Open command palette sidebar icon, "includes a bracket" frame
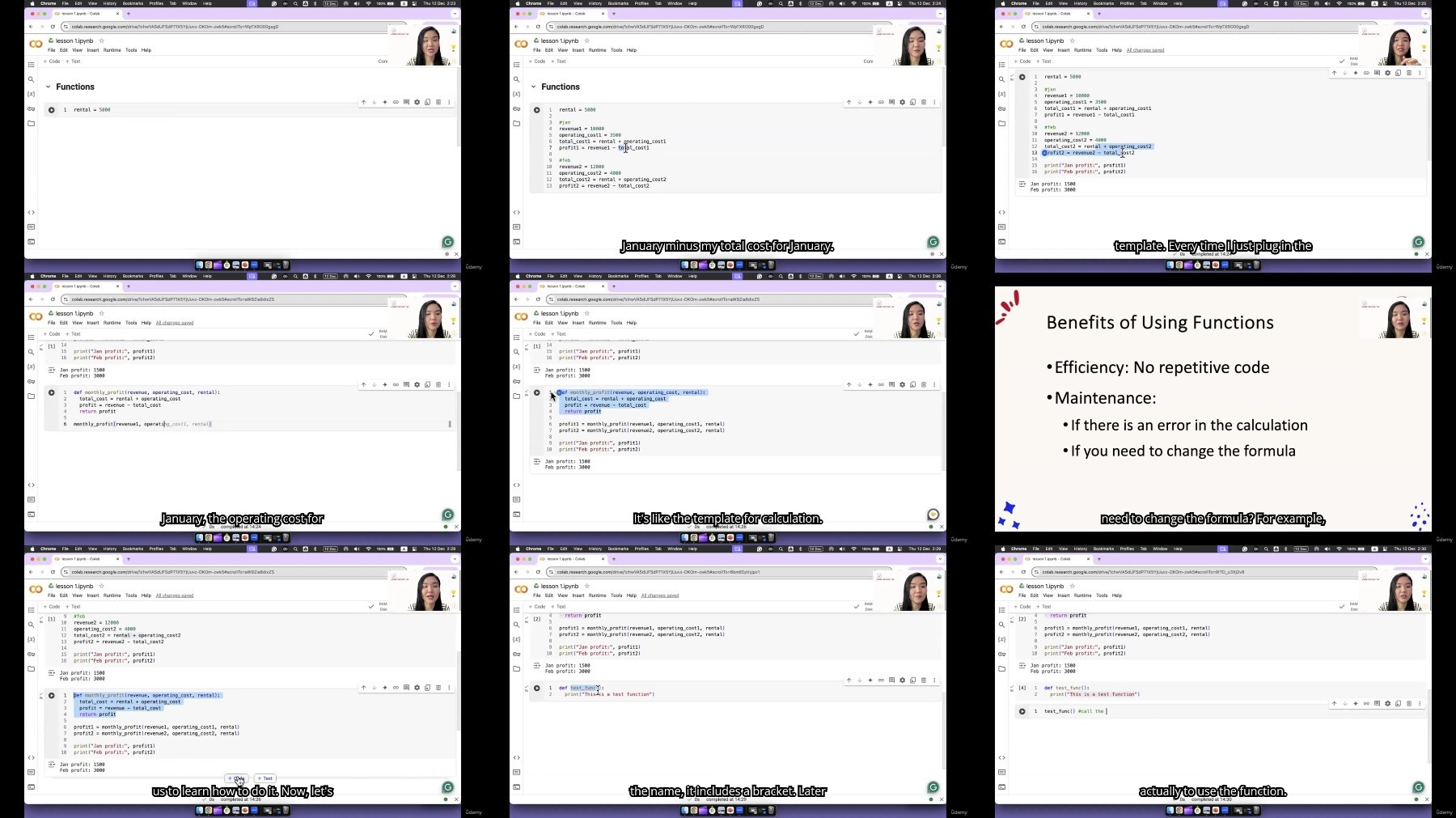This screenshot has width=1456, height=818. pyautogui.click(x=516, y=772)
